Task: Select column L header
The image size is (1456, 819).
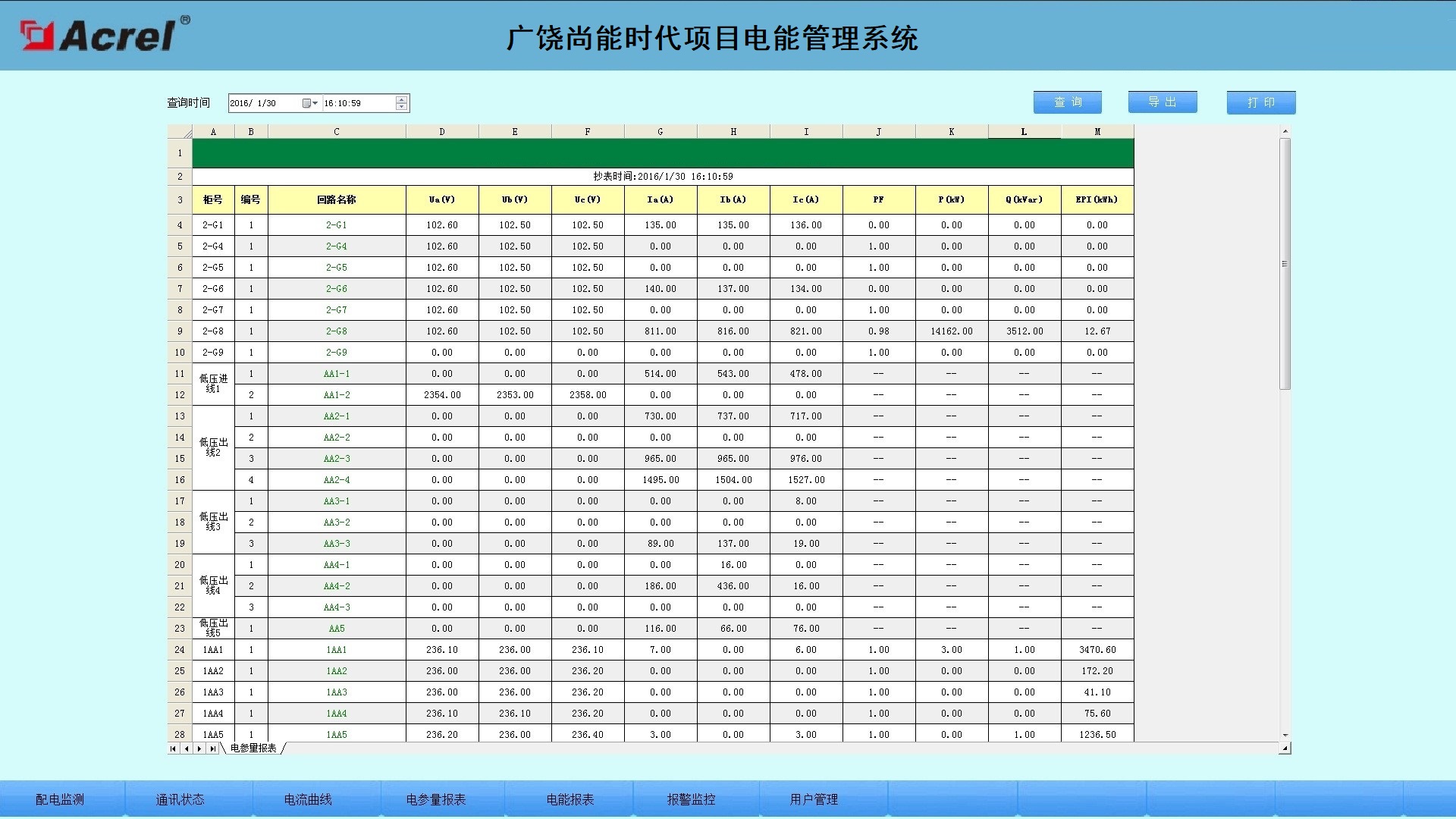Action: point(1024,132)
